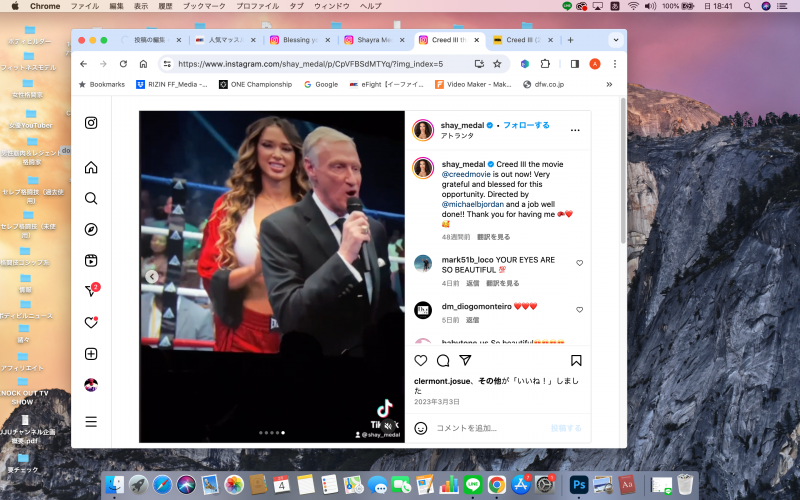Share the post with the paper plane icon
Screen dimensions: 800x500
click(465, 360)
